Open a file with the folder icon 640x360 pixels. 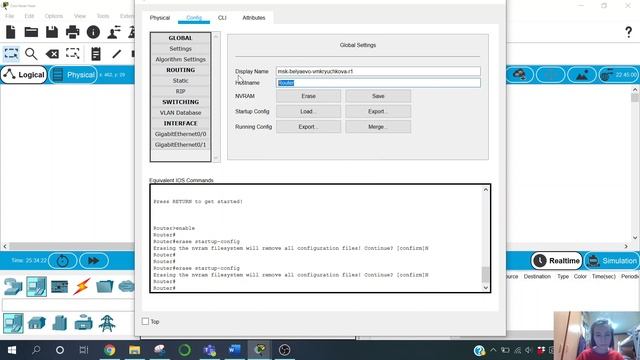pyautogui.click(x=31, y=32)
